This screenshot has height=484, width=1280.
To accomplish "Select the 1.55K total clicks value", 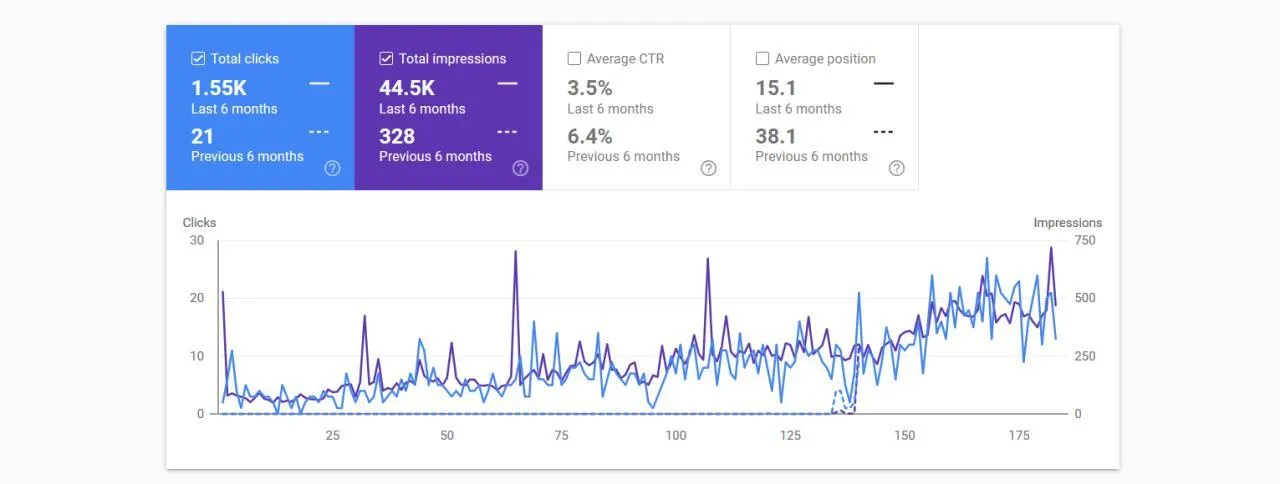I will pos(219,88).
